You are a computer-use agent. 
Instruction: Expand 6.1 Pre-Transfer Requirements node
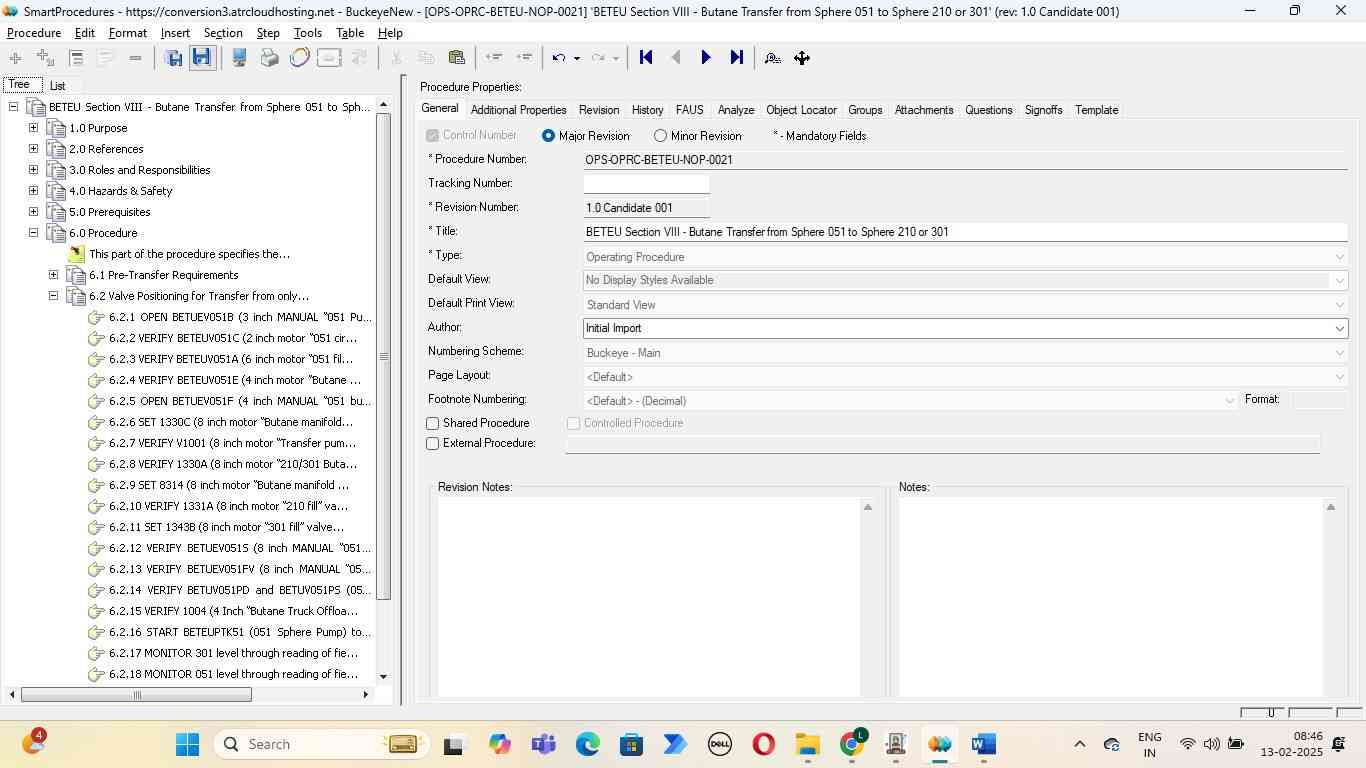(53, 275)
